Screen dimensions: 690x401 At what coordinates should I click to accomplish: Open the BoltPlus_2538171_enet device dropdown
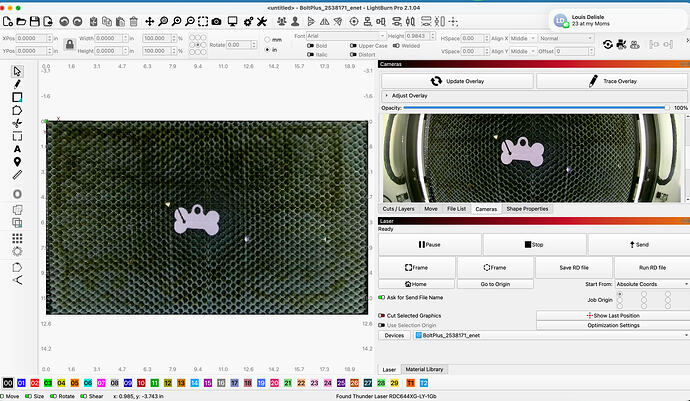click(551, 335)
